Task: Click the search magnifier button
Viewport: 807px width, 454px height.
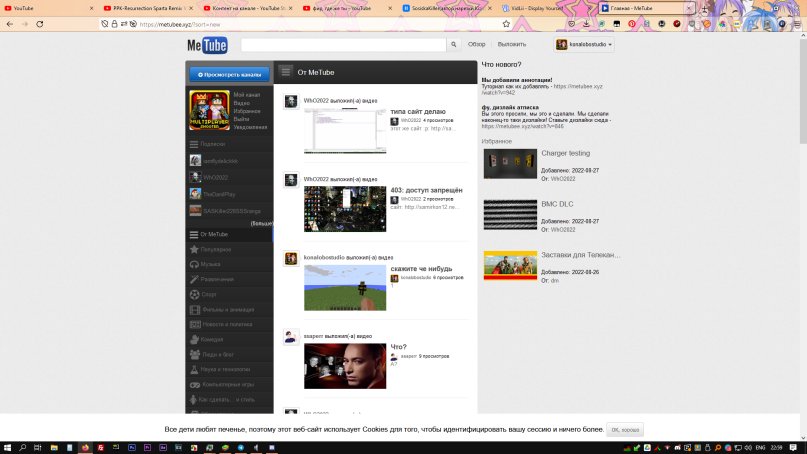Action: tap(454, 45)
